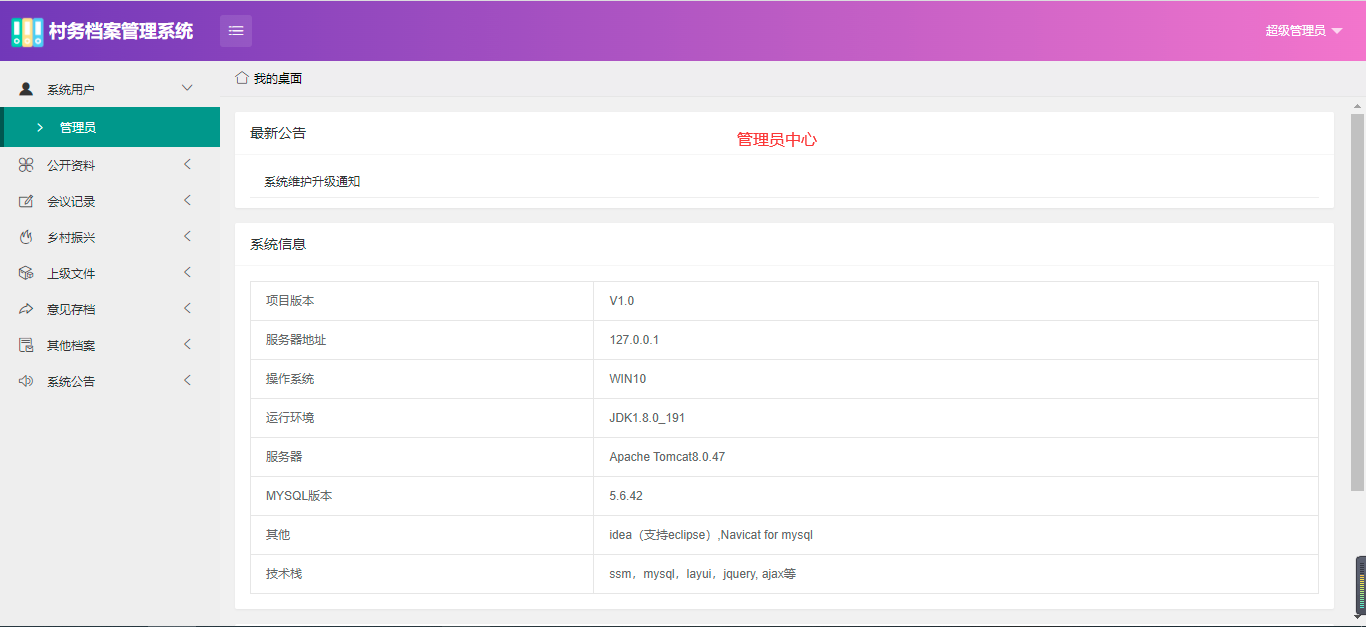Screen dimensions: 1366x627
Task: Open the 系统公告 menu label
Action: (x=71, y=382)
